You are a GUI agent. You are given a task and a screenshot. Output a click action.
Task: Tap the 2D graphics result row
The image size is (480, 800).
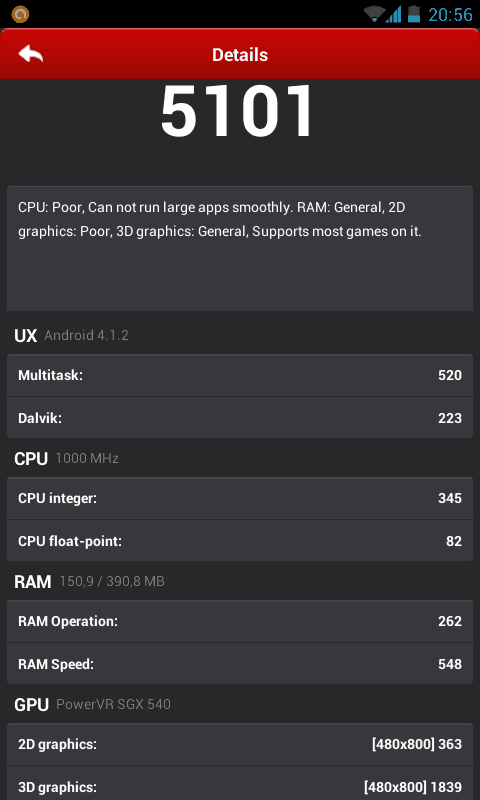pyautogui.click(x=240, y=744)
